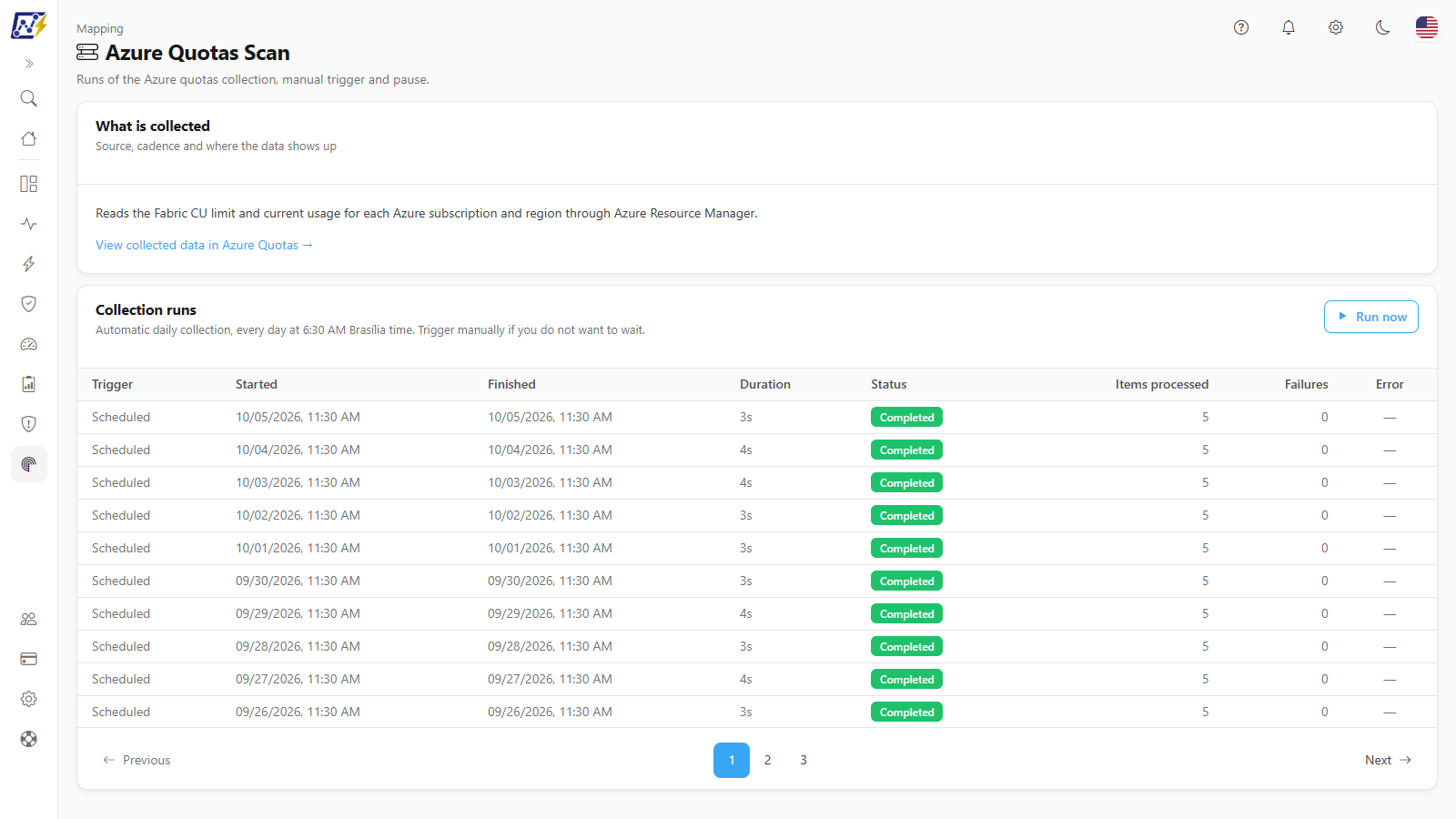The image size is (1456, 819).
Task: Click the Azure Quotas Scan page title
Action: [197, 53]
